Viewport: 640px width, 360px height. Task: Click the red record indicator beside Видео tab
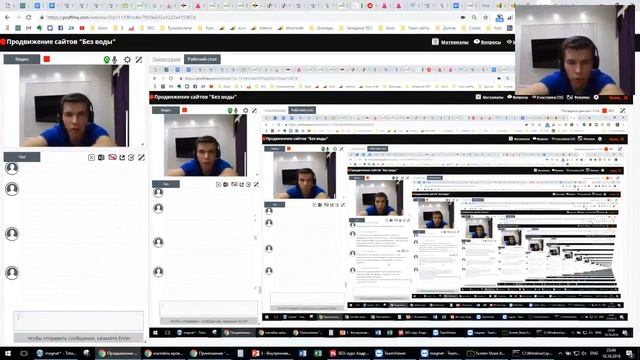coord(47,60)
